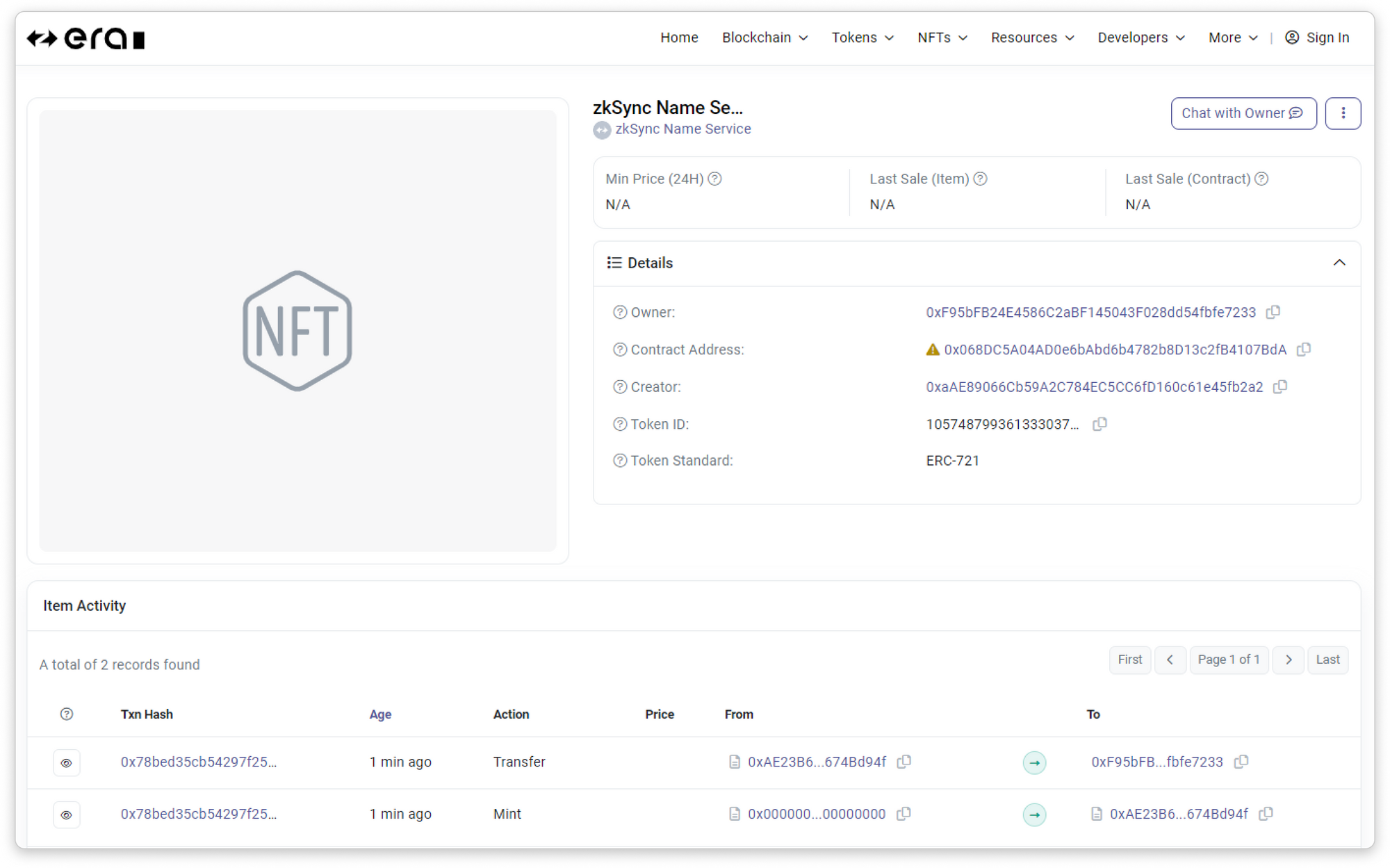
Task: Click the Min Price help icon
Action: (x=714, y=179)
